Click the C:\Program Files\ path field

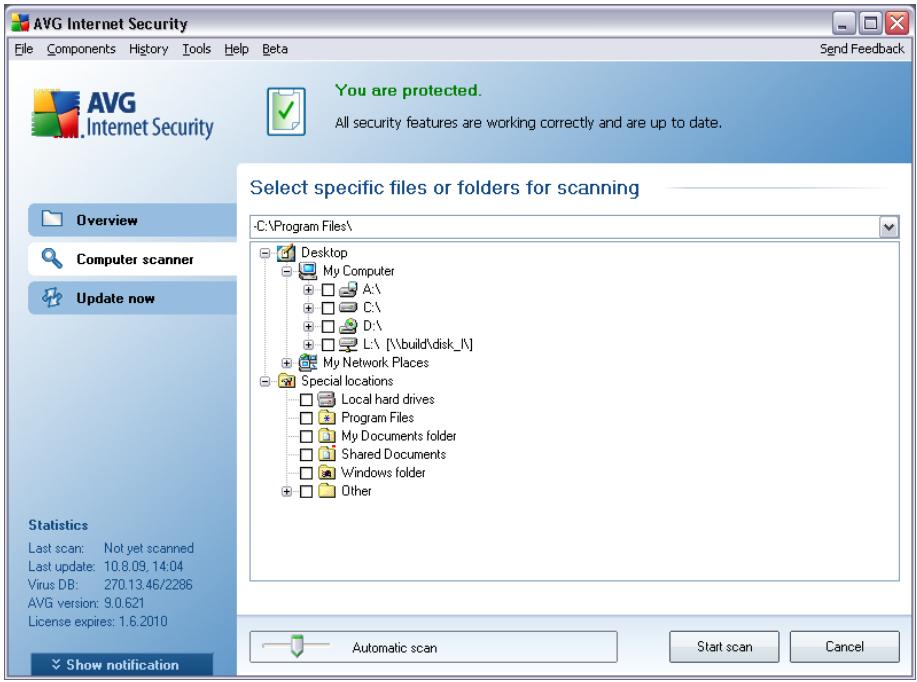564,226
